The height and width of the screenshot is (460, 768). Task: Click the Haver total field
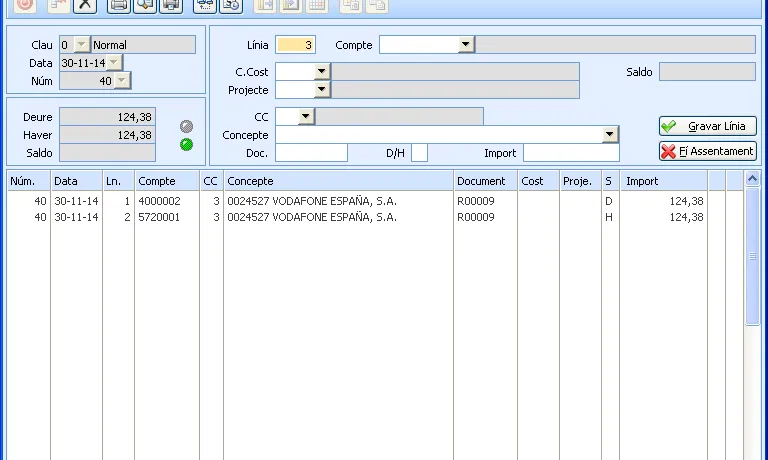pos(107,135)
